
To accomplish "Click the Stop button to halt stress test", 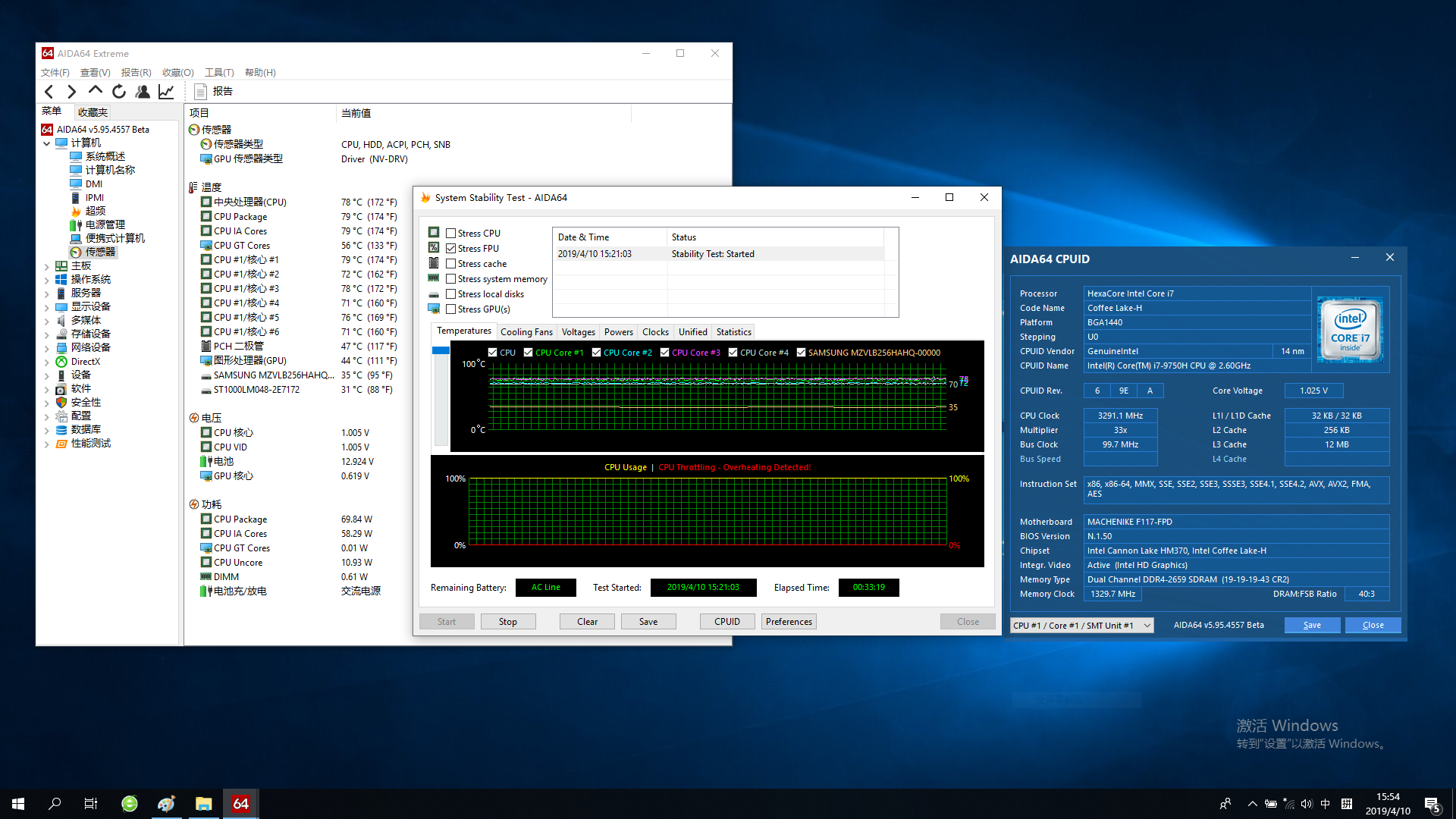I will click(509, 621).
